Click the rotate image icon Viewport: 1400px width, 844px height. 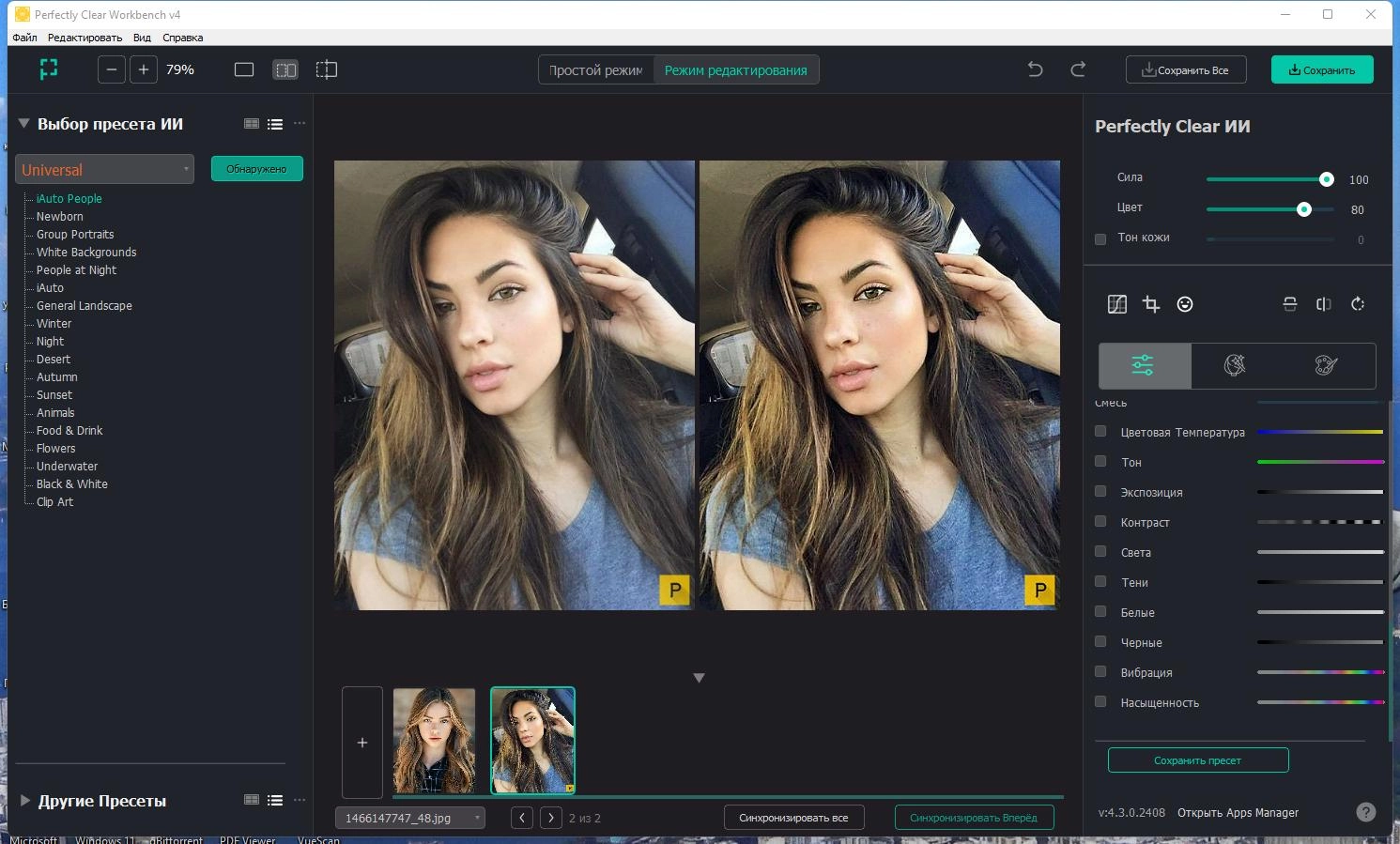pyautogui.click(x=1358, y=303)
